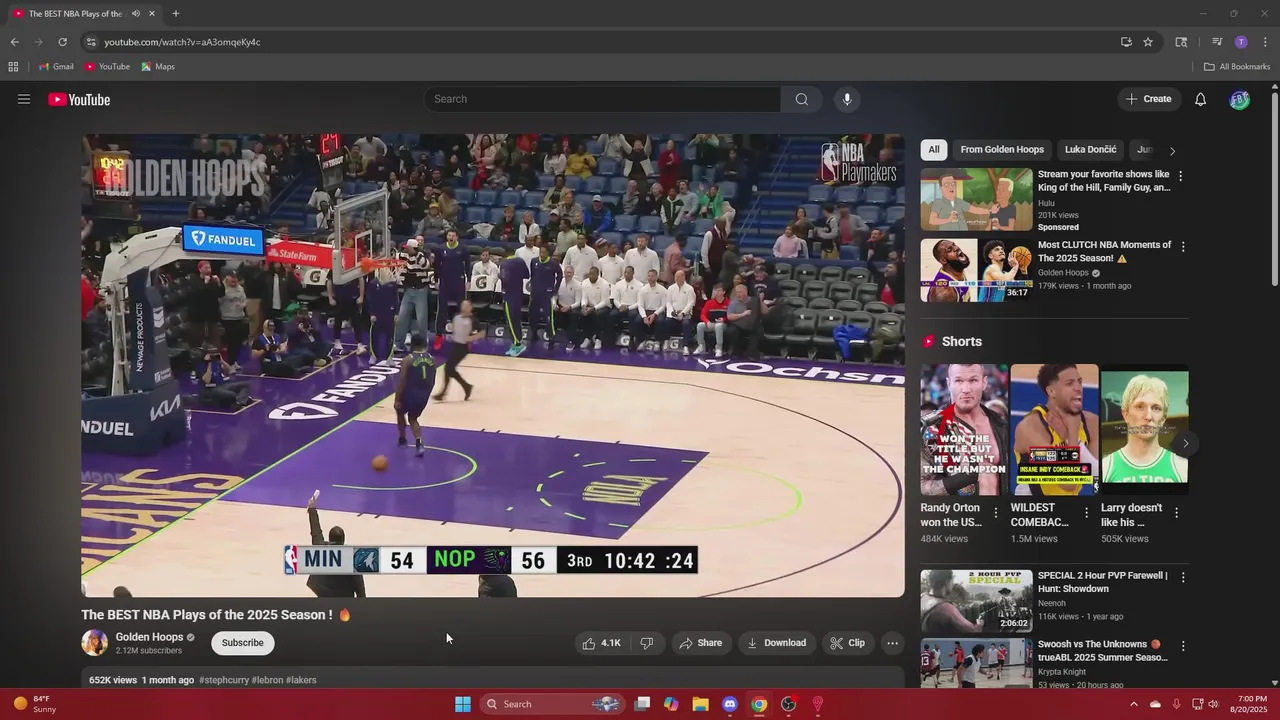Image resolution: width=1280 pixels, height=720 pixels.
Task: Mute the tab via speaker icon
Action: pos(135,14)
